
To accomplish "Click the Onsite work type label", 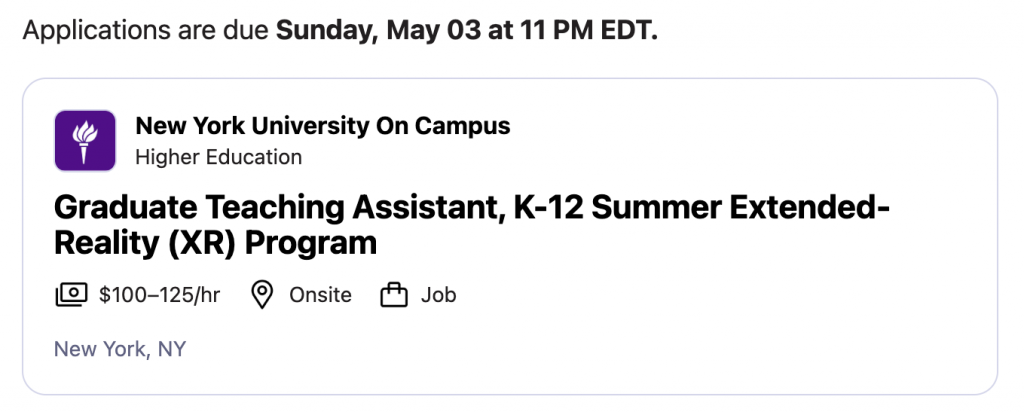I will [x=320, y=295].
